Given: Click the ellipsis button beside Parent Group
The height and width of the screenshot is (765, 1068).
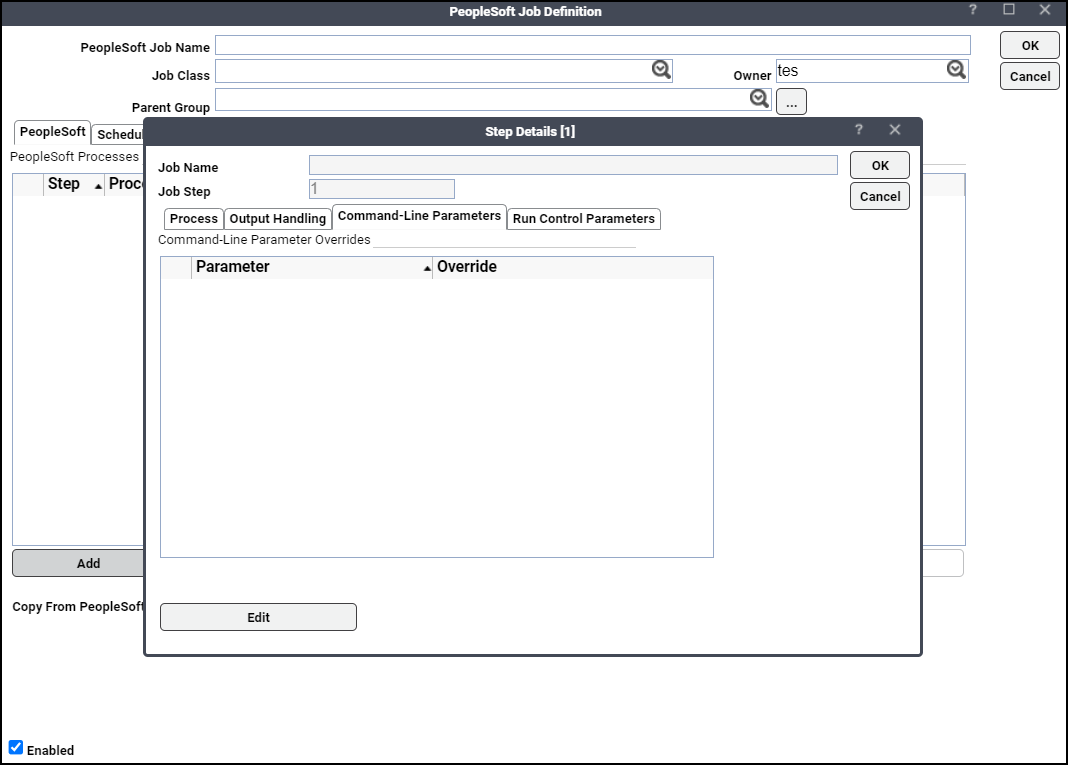Looking at the screenshot, I should (x=791, y=102).
